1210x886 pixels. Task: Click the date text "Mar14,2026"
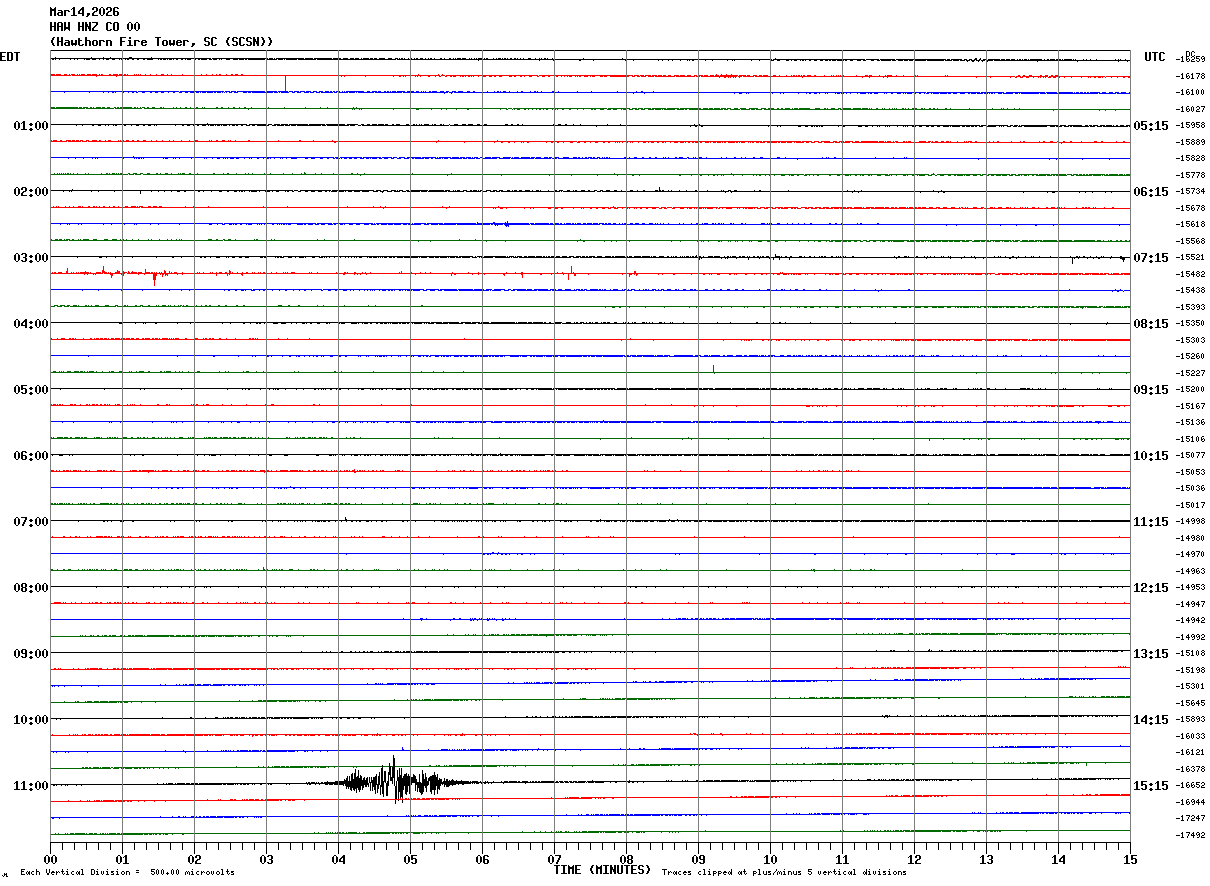84,12
